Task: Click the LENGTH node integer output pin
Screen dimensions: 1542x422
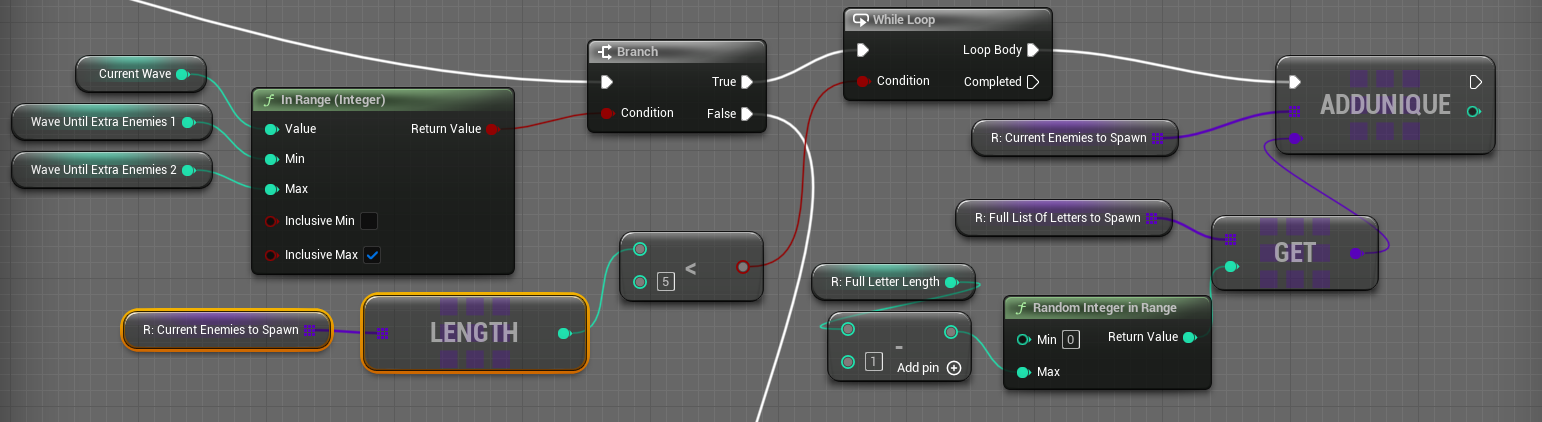Action: tap(564, 333)
